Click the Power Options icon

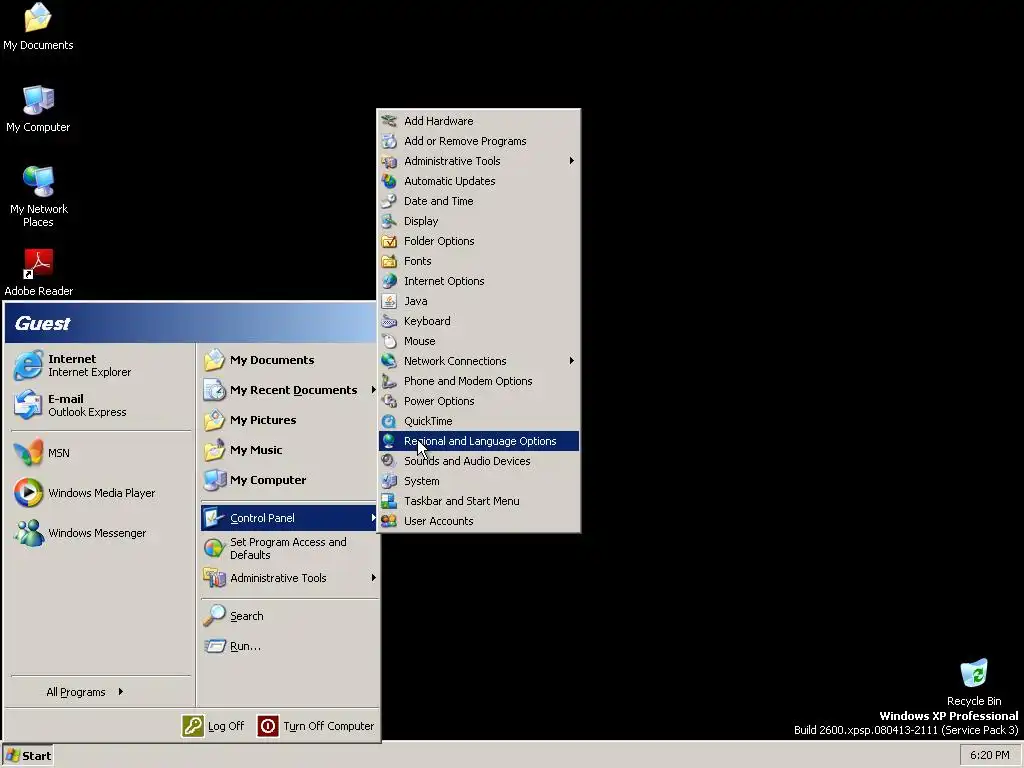click(389, 401)
